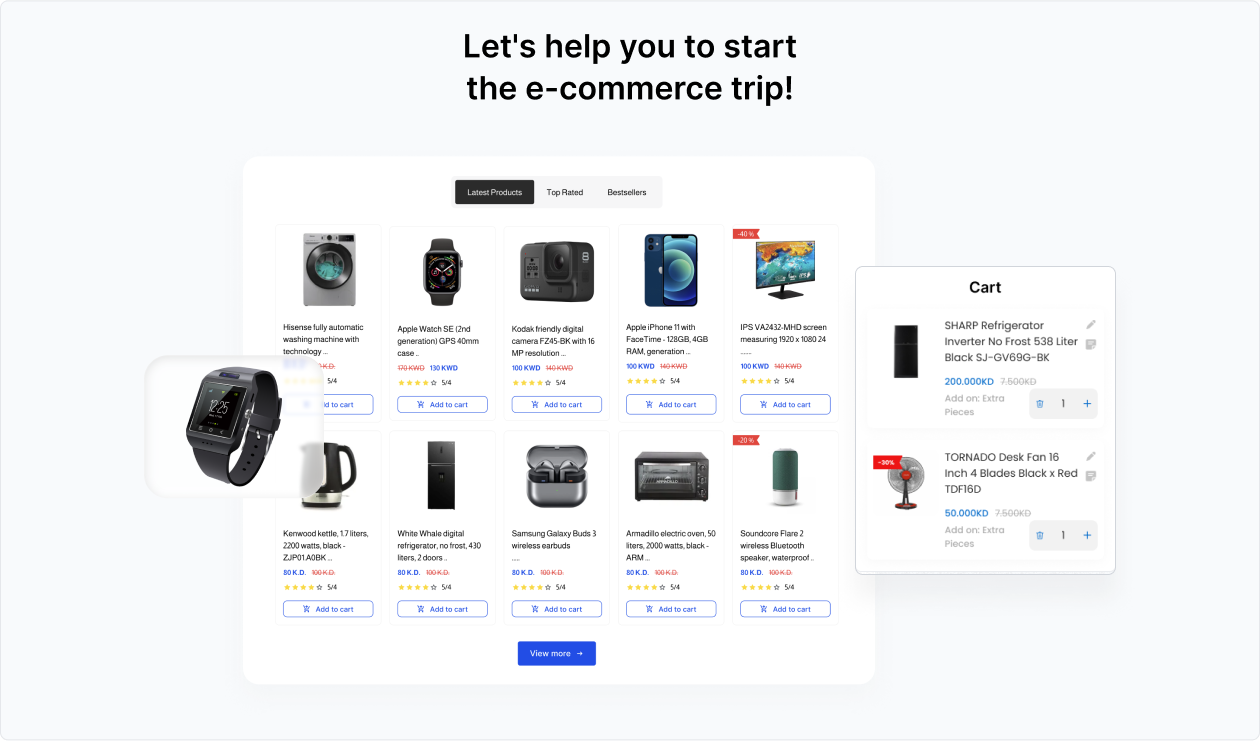Open the IPS VA2432-MHD screen thumbnail
Viewport: 1260px width, 741px height.
785,270
